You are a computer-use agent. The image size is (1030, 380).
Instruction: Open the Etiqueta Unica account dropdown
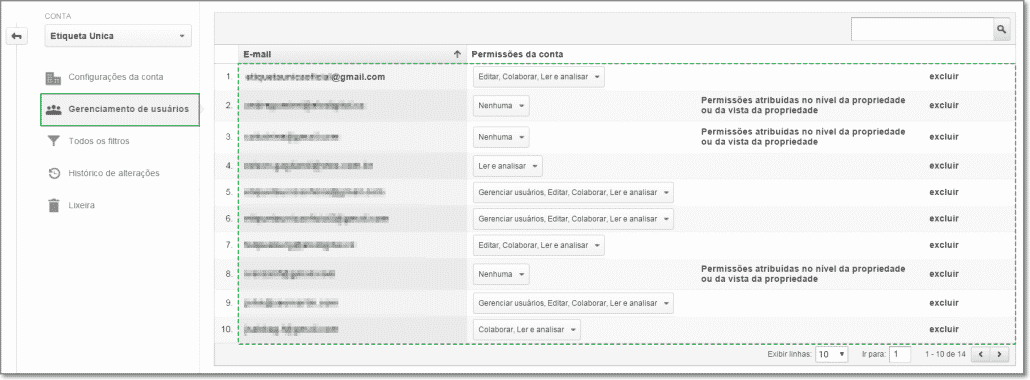pyautogui.click(x=118, y=36)
